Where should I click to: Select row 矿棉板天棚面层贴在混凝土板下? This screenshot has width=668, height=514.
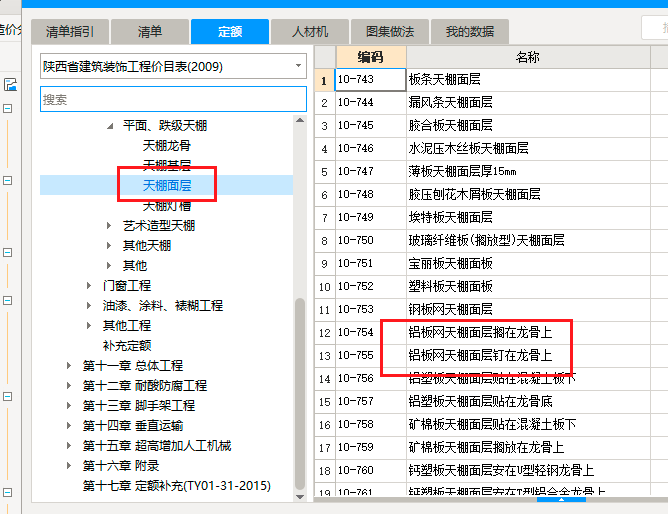pos(528,425)
